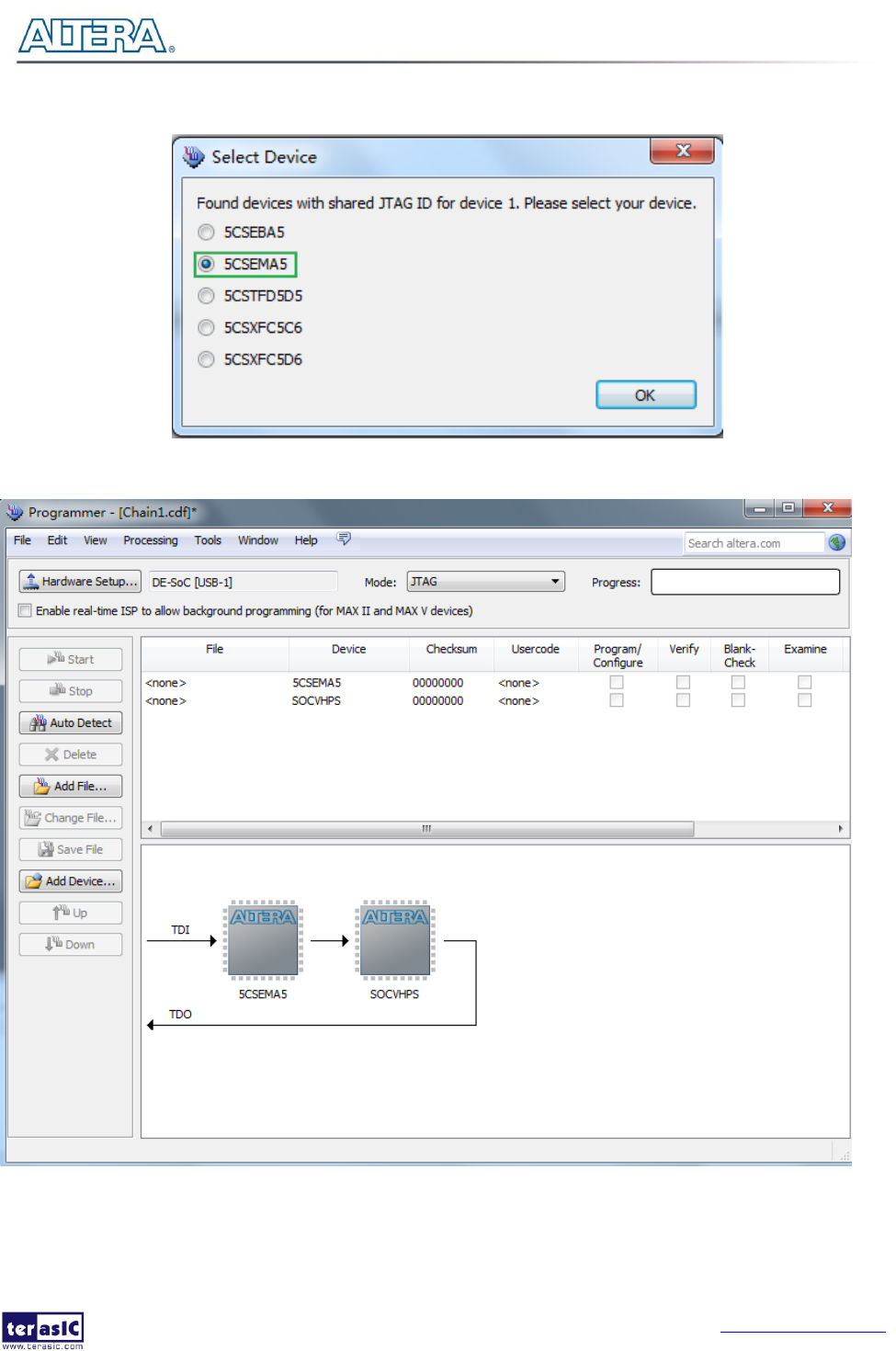Select the 5CSEMA5 device option
The image size is (896, 1351).
pyautogui.click(x=207, y=265)
